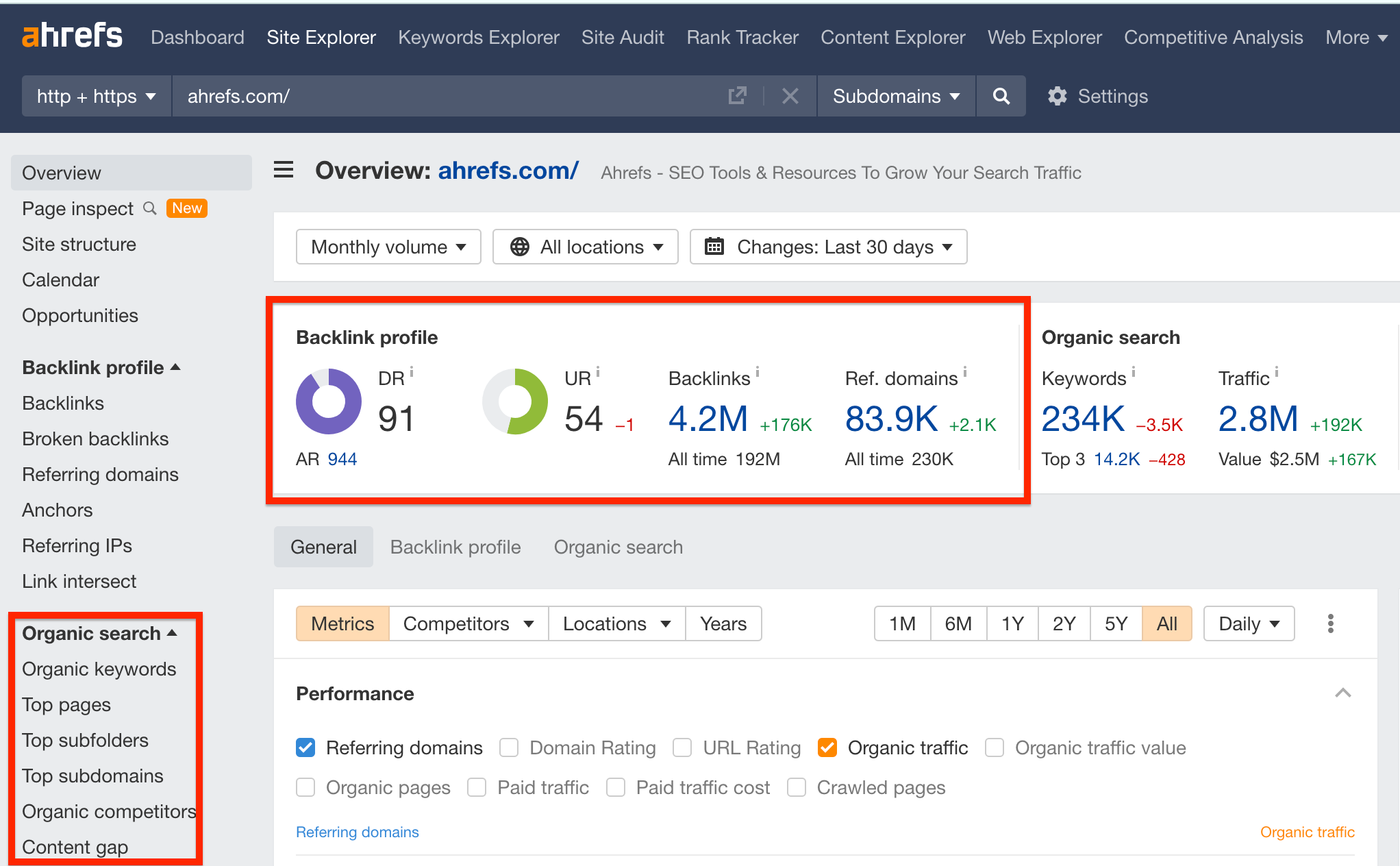This screenshot has width=1400, height=866.
Task: Click the 83.9K ref. domains value
Action: [891, 419]
